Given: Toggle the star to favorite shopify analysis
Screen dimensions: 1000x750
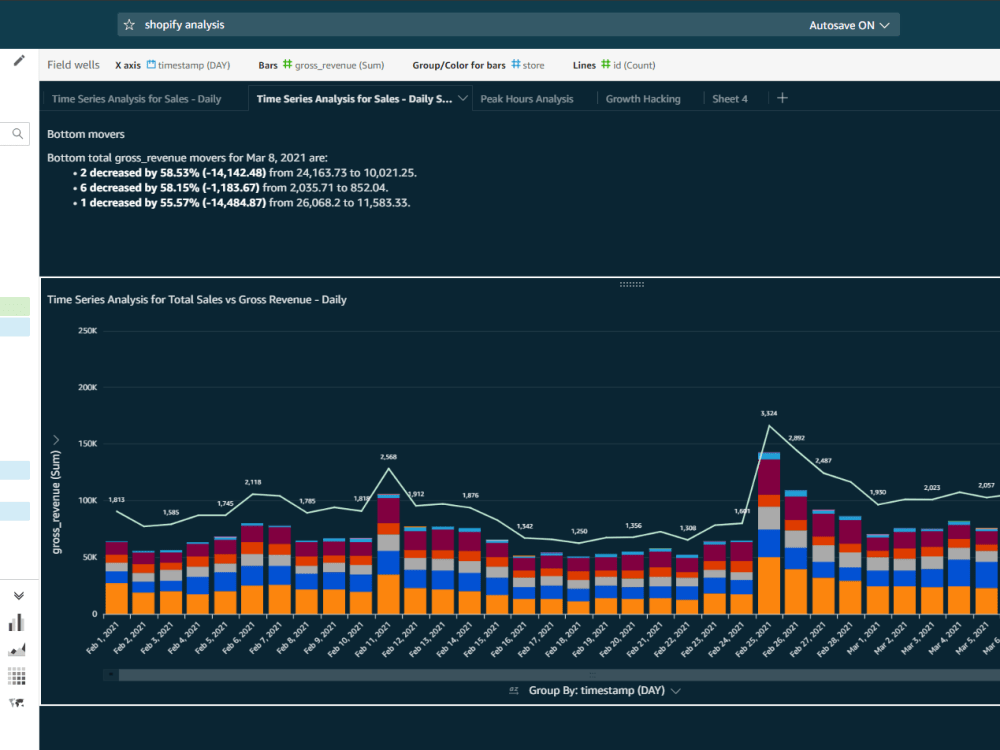Looking at the screenshot, I should tap(128, 22).
